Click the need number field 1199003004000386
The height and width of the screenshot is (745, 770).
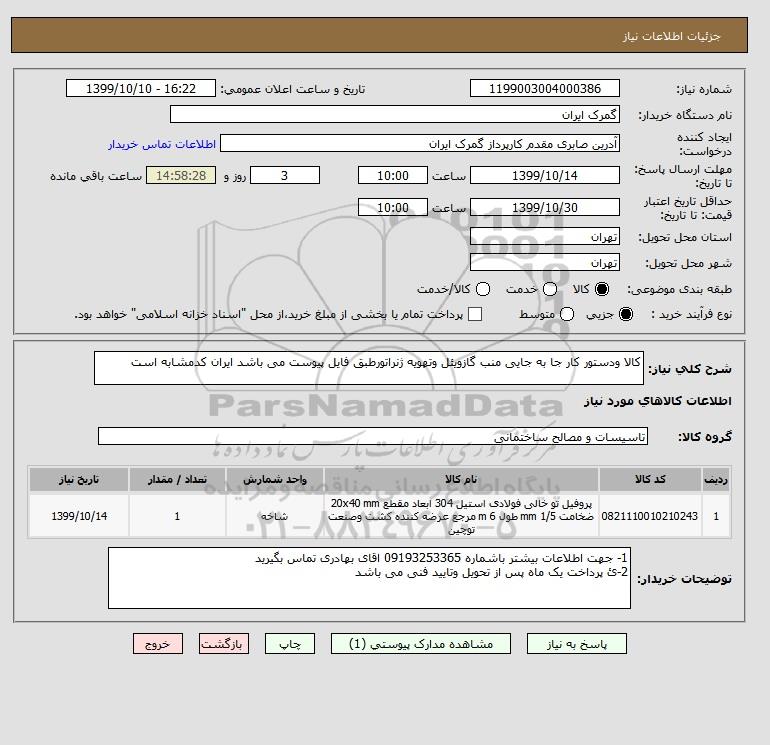pyautogui.click(x=545, y=89)
